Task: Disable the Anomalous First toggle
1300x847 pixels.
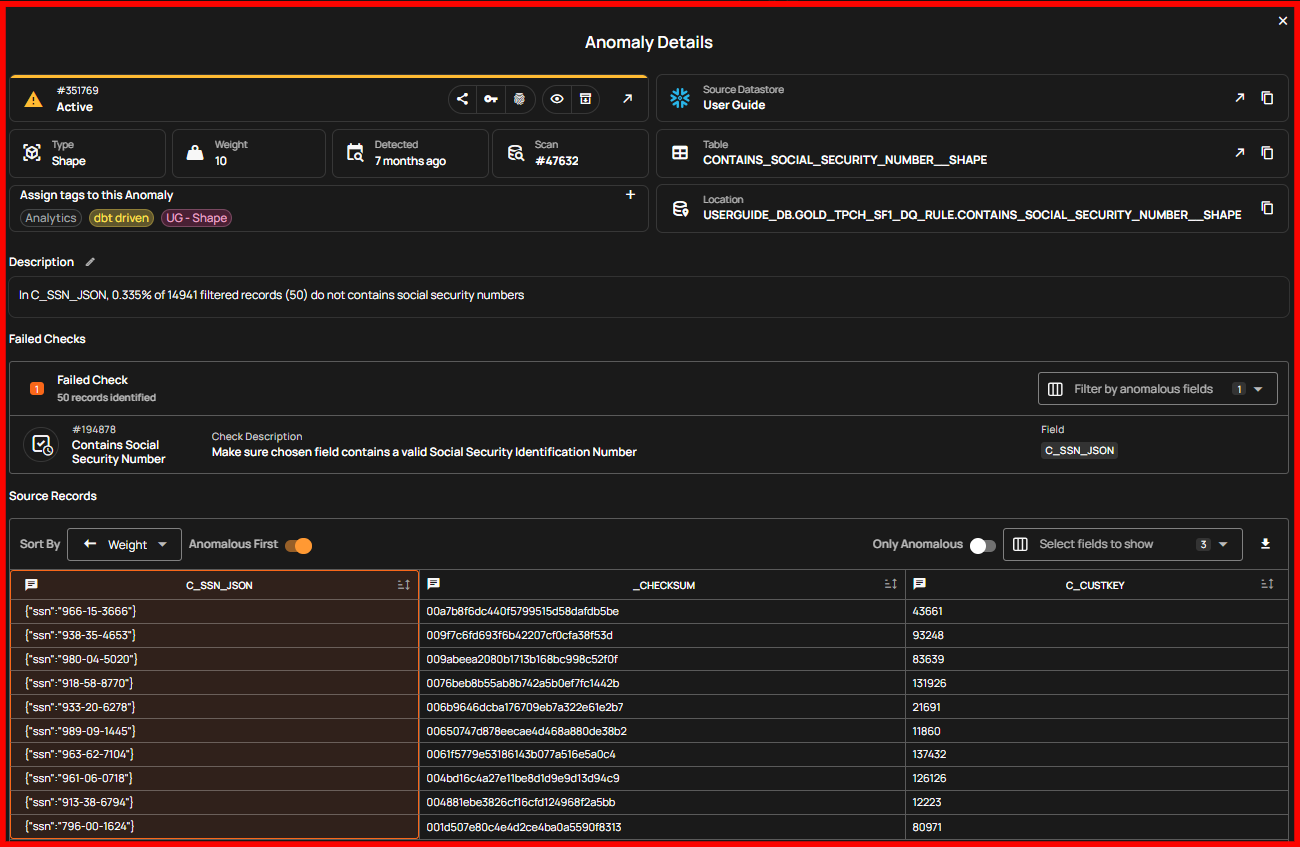Action: pos(299,545)
